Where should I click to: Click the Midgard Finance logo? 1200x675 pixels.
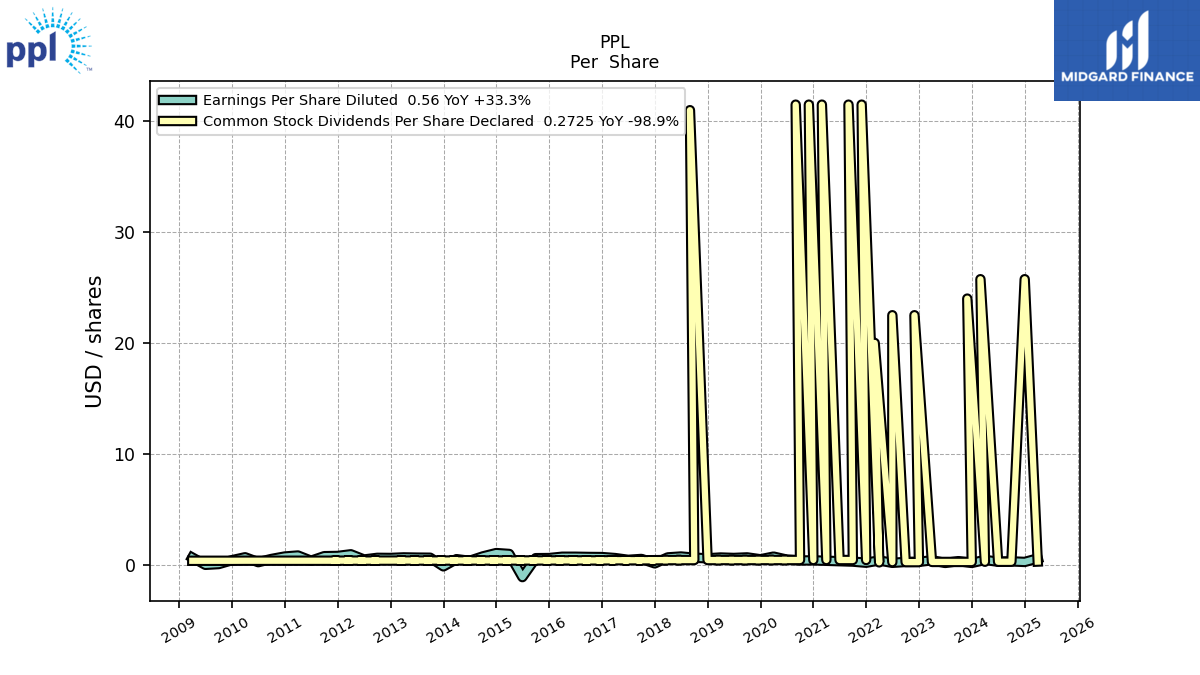[1127, 49]
